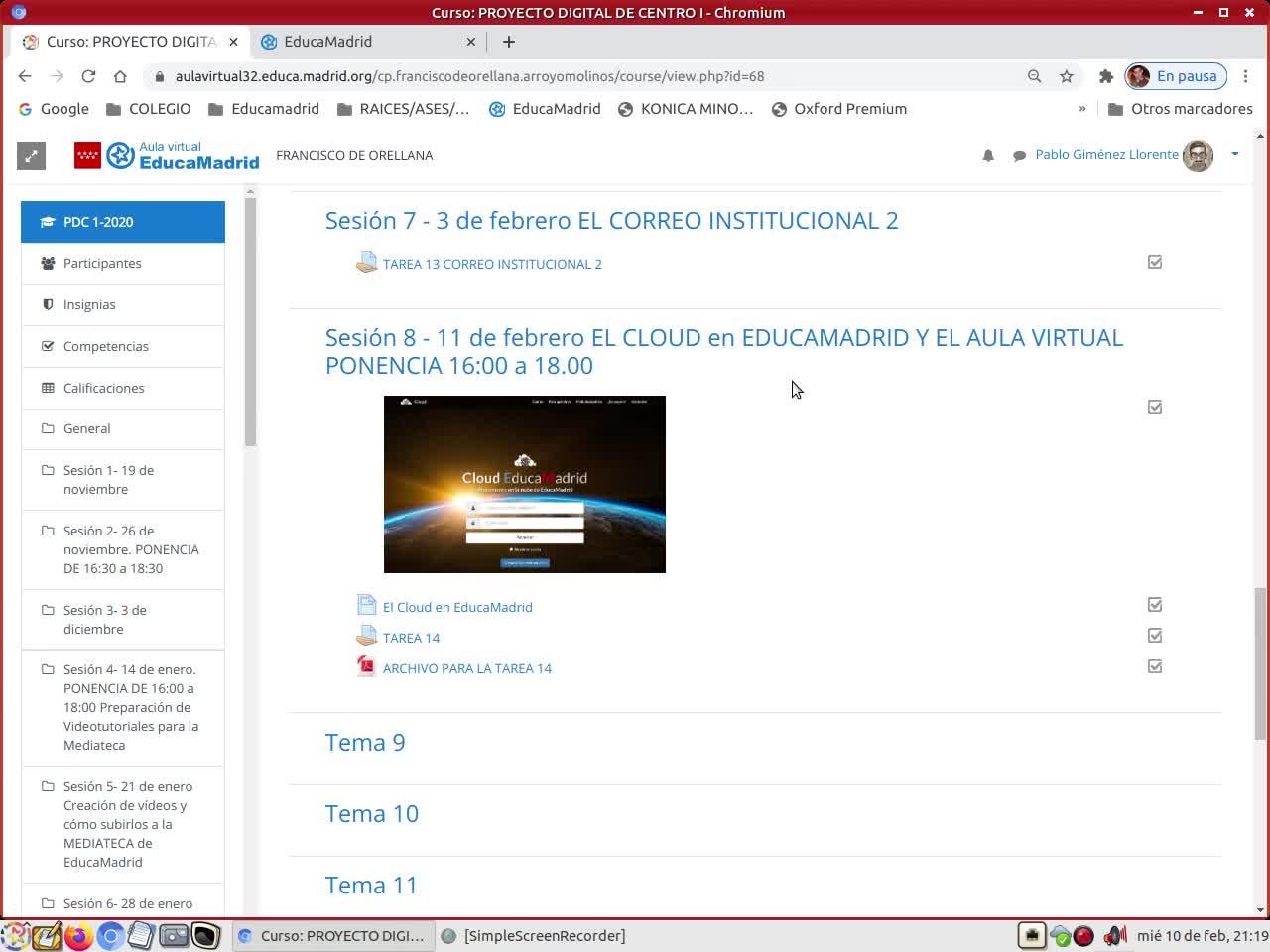This screenshot has width=1270, height=952.
Task: Click the El Cloud en EducaMadrid page icon
Action: coord(366,605)
